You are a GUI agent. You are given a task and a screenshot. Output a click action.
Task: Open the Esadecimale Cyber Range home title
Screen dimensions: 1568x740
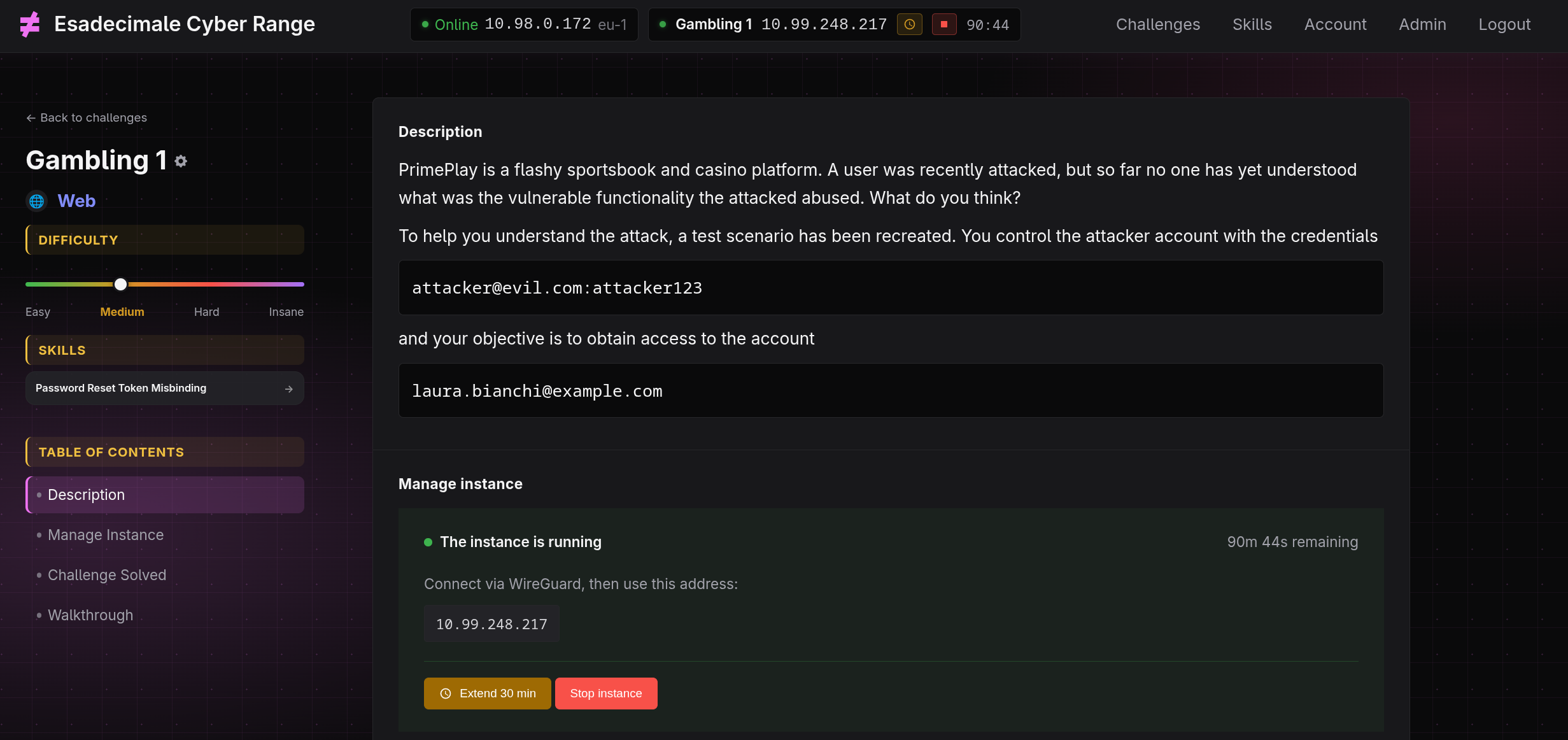(x=185, y=24)
